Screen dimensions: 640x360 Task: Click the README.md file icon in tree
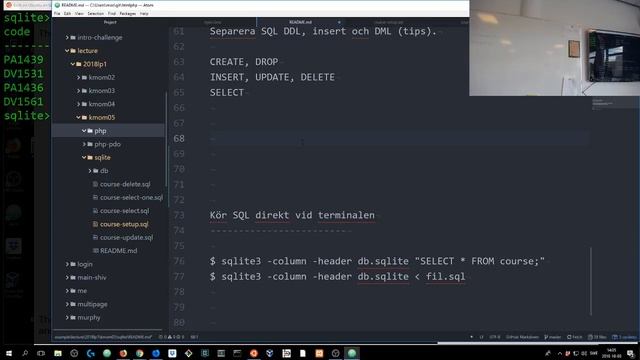pos(95,251)
